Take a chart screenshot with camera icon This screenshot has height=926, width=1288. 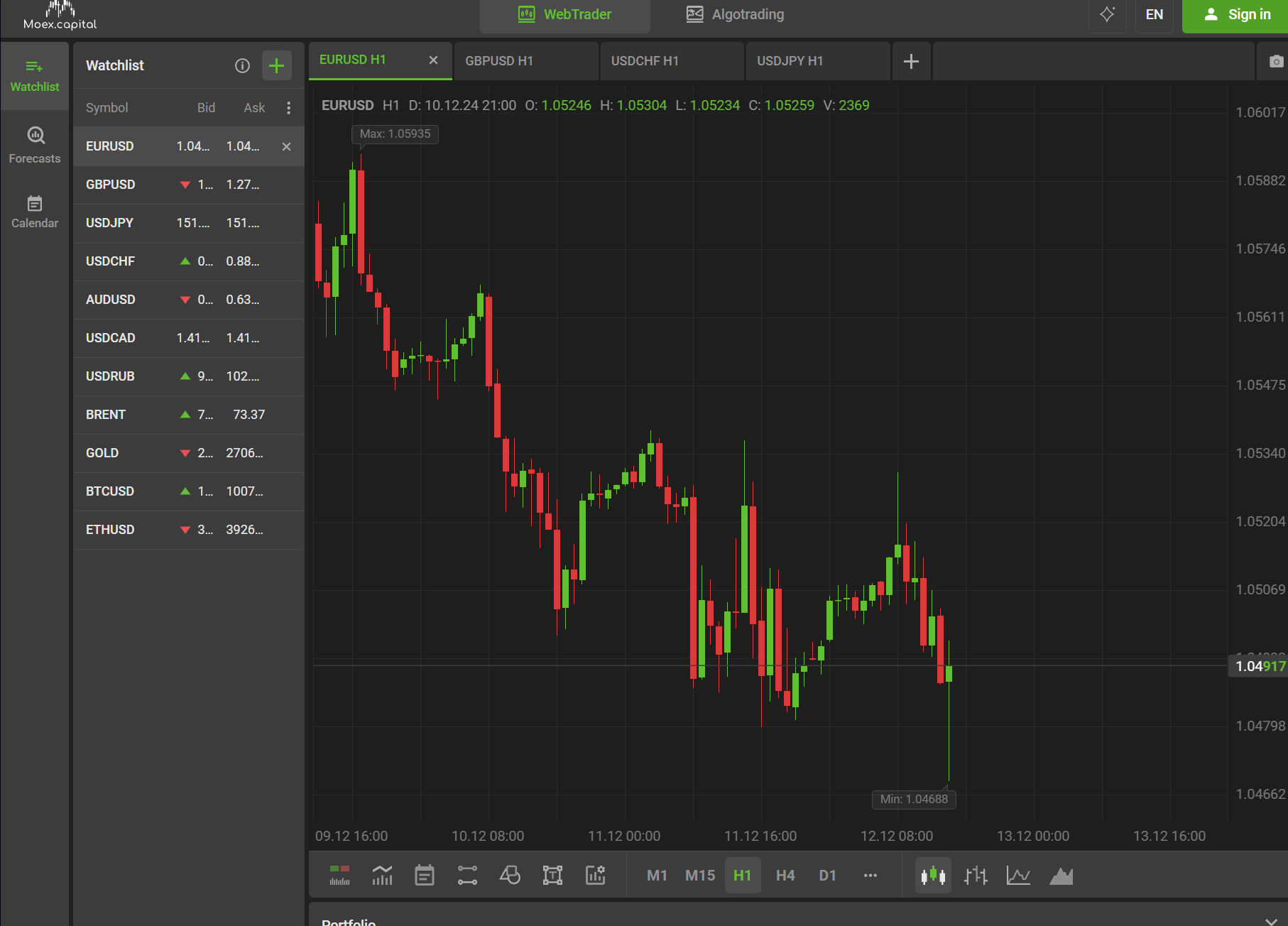(x=1275, y=62)
